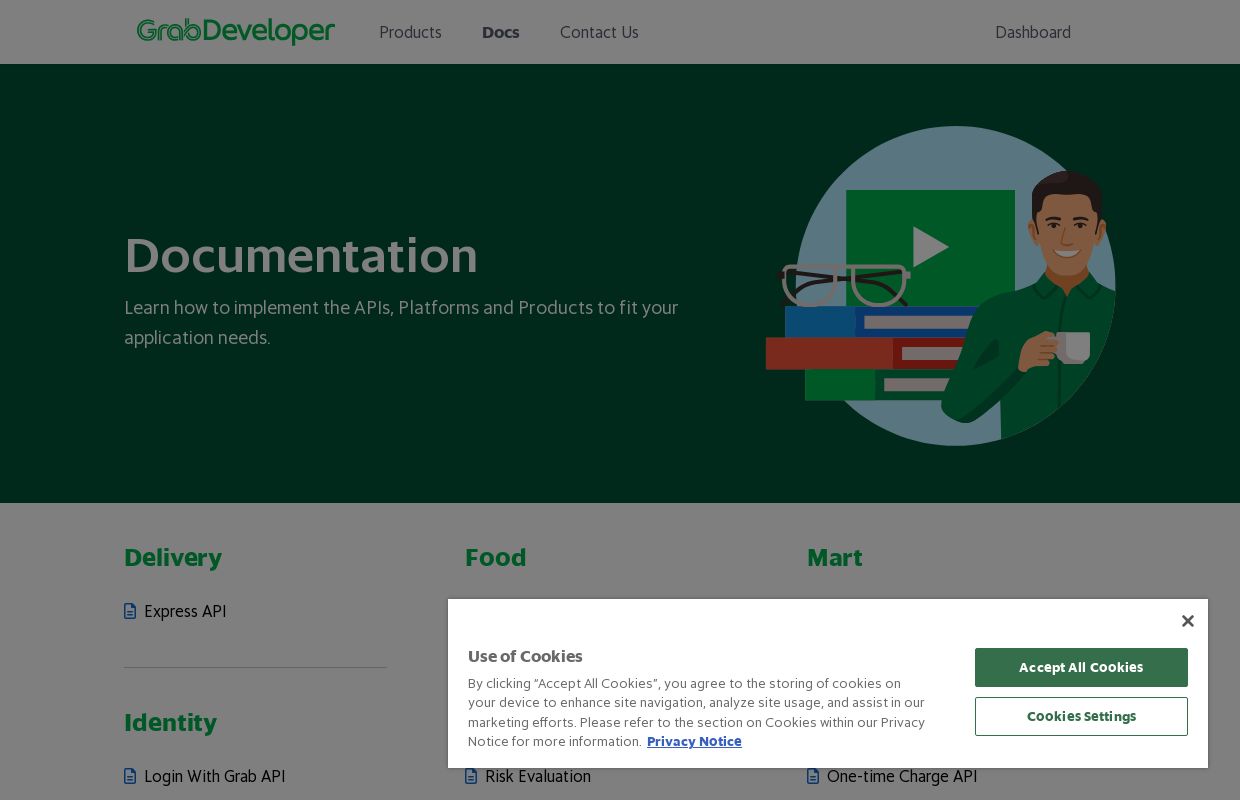This screenshot has height=800, width=1240.
Task: Click the Risk Evaluation document icon
Action: 471,776
